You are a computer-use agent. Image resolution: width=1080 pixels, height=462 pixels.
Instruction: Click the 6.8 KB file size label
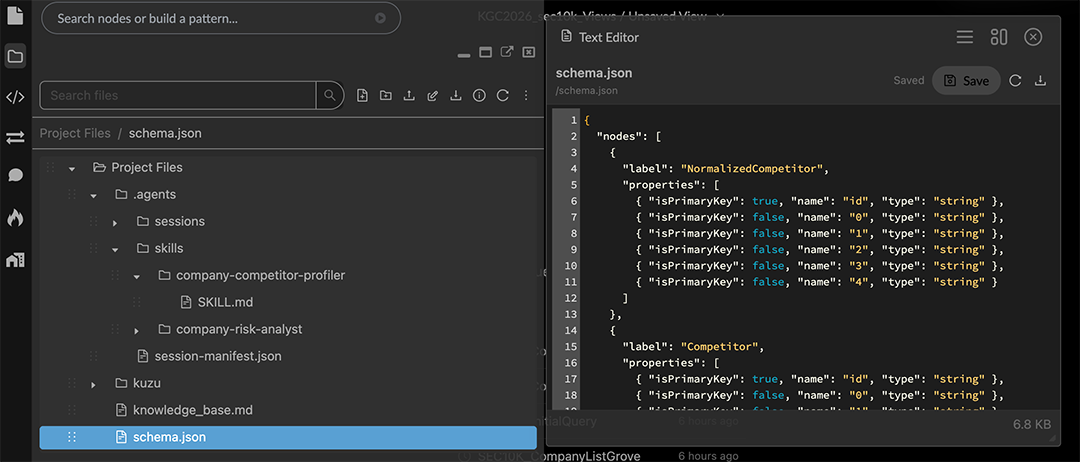[x=1032, y=423]
